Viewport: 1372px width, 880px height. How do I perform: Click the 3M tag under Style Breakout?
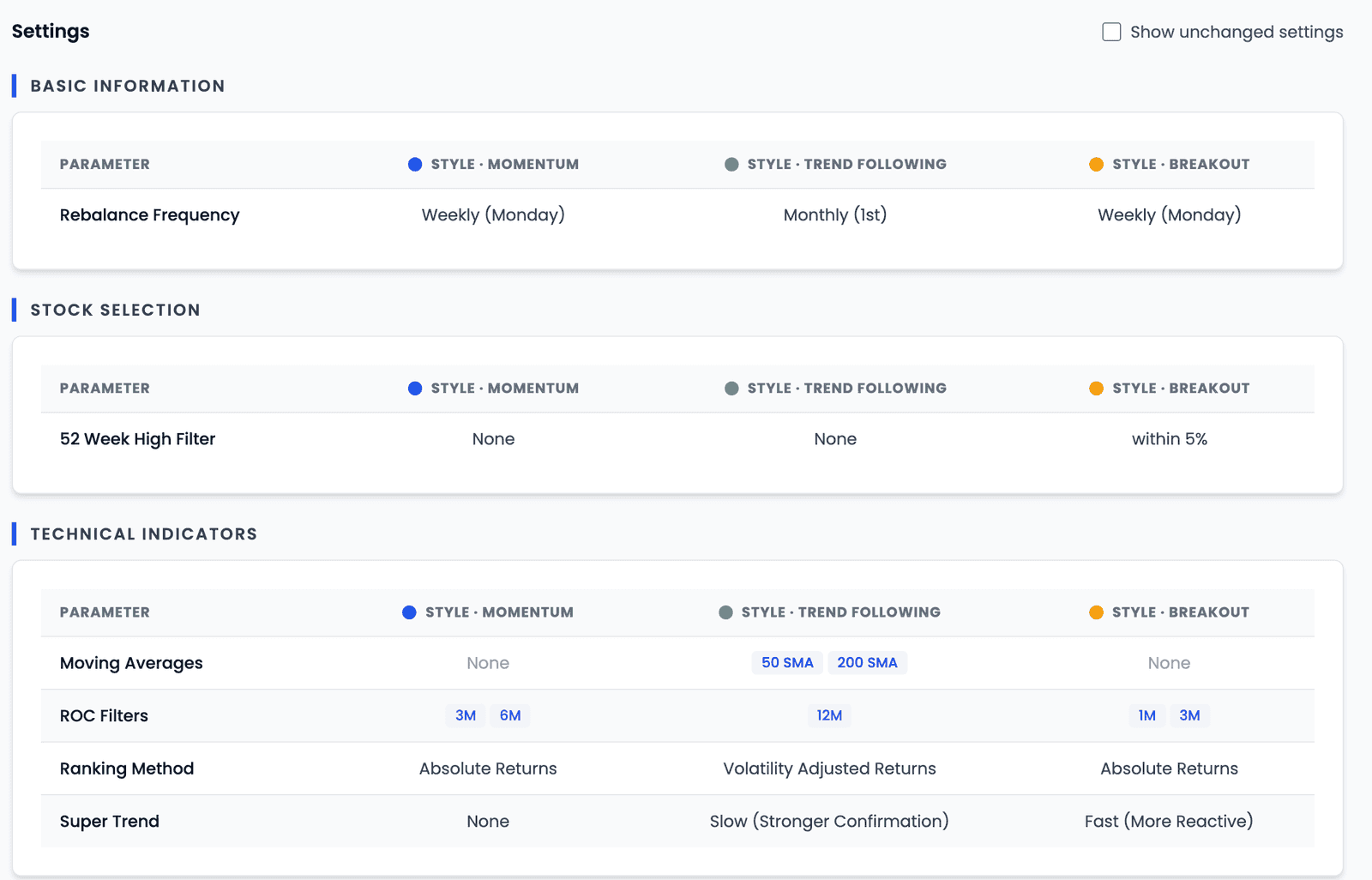(1189, 715)
